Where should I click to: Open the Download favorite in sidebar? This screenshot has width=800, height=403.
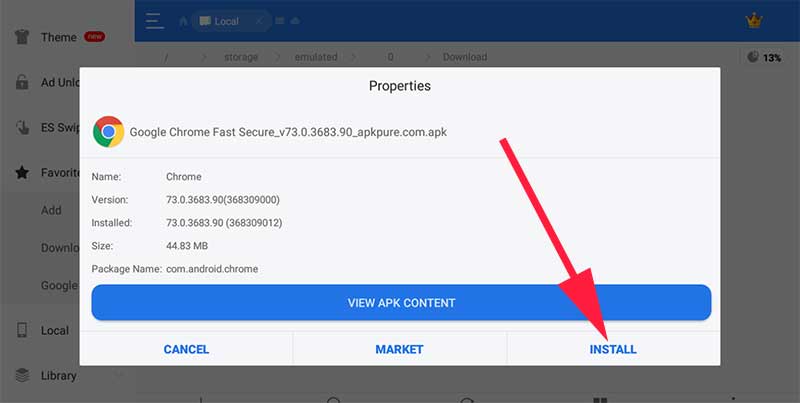click(x=60, y=247)
